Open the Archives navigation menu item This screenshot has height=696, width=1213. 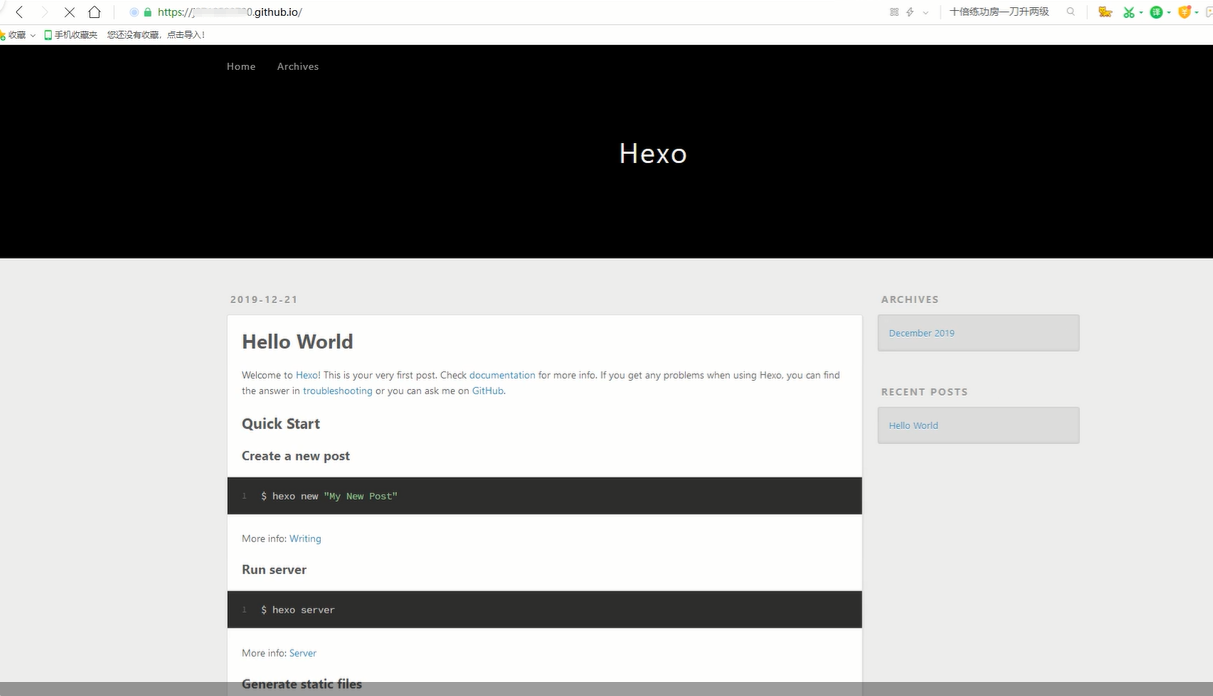(x=298, y=67)
